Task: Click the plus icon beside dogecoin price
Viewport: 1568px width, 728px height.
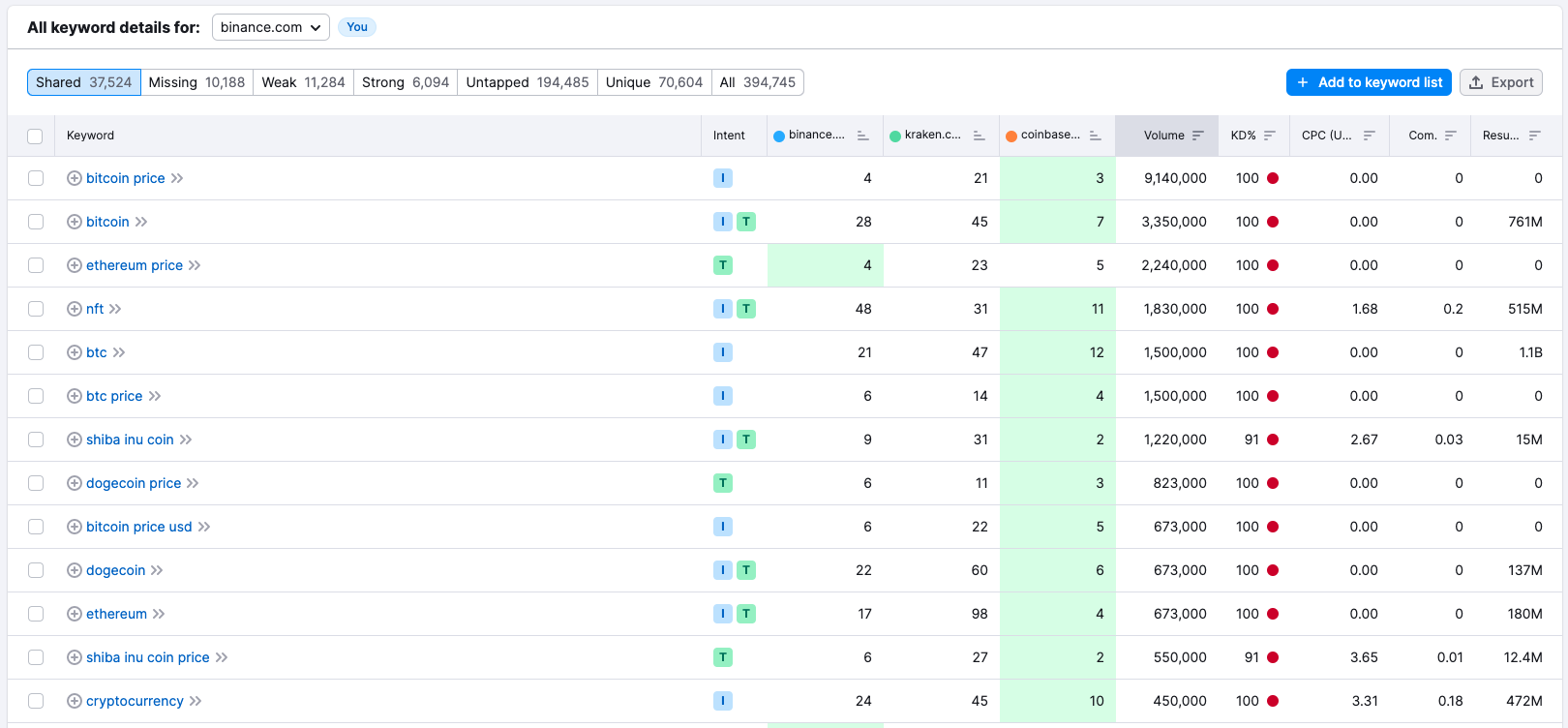Action: 75,483
